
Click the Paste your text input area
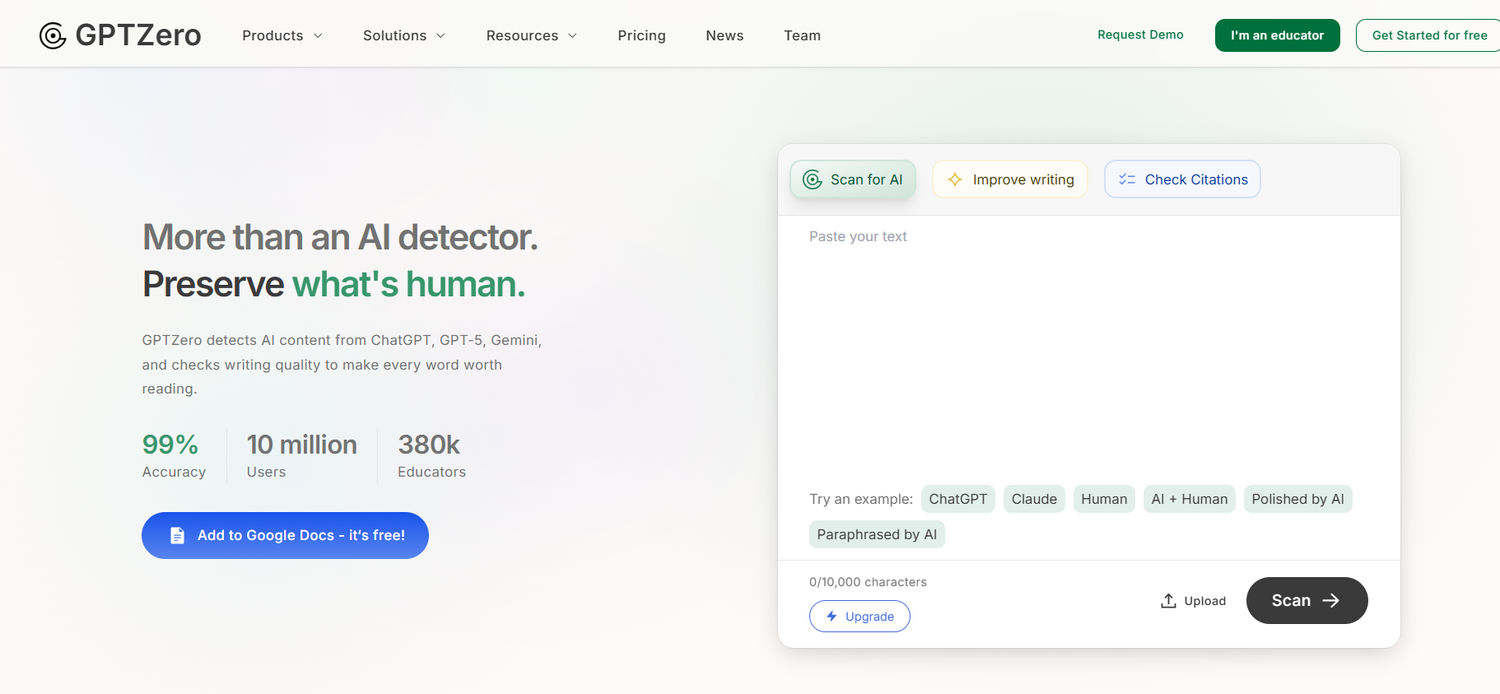pos(1088,340)
